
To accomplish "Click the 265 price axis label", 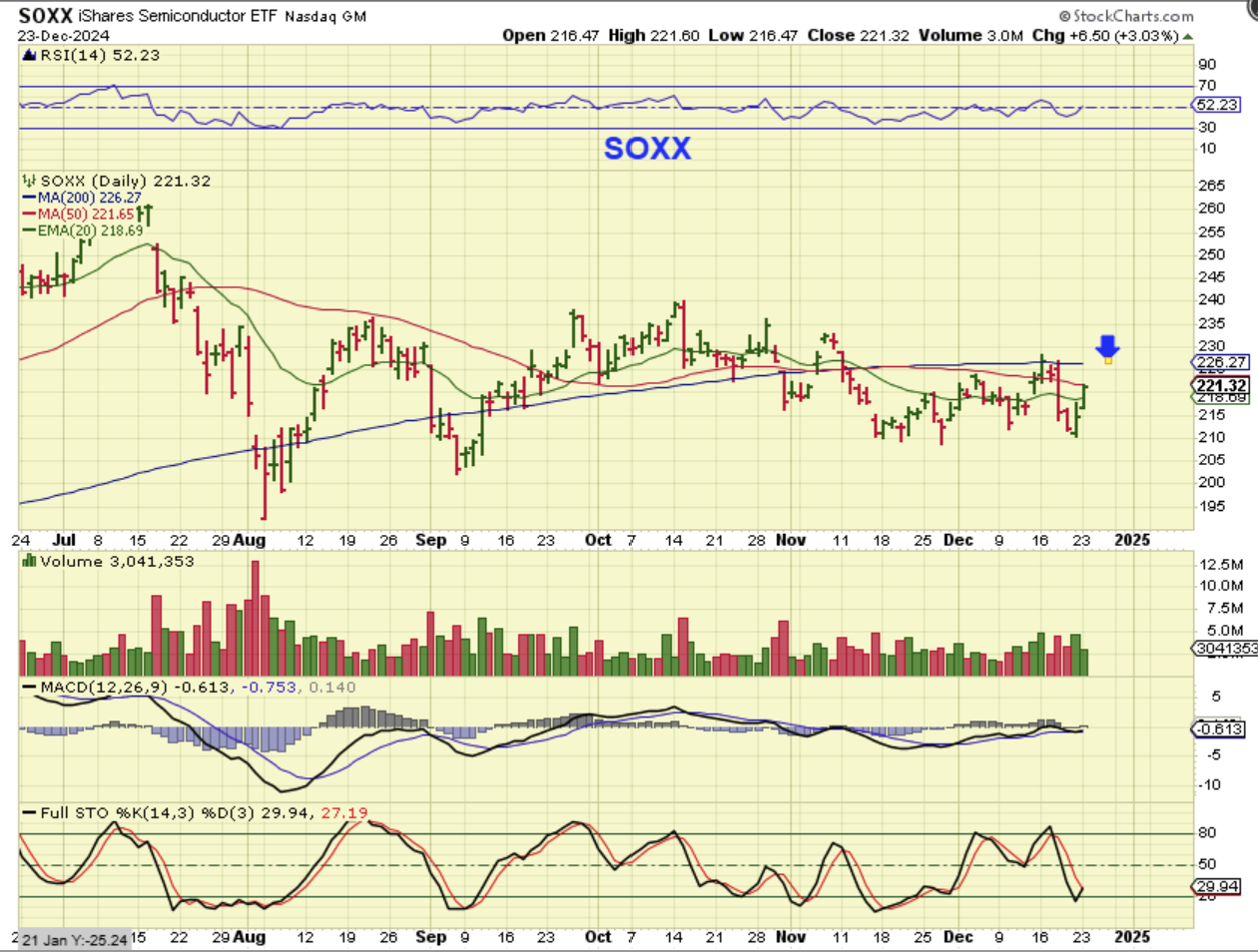I will click(x=1211, y=186).
